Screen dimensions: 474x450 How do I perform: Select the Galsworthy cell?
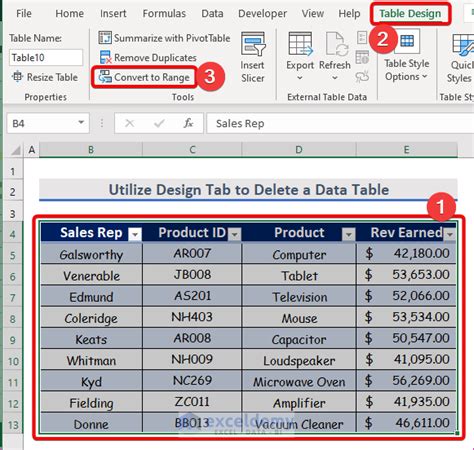[91, 254]
